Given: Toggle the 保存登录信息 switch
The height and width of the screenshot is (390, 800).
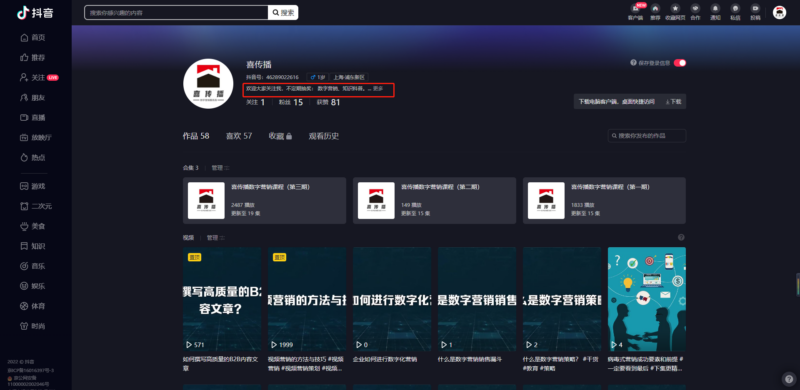Looking at the screenshot, I should tap(680, 63).
